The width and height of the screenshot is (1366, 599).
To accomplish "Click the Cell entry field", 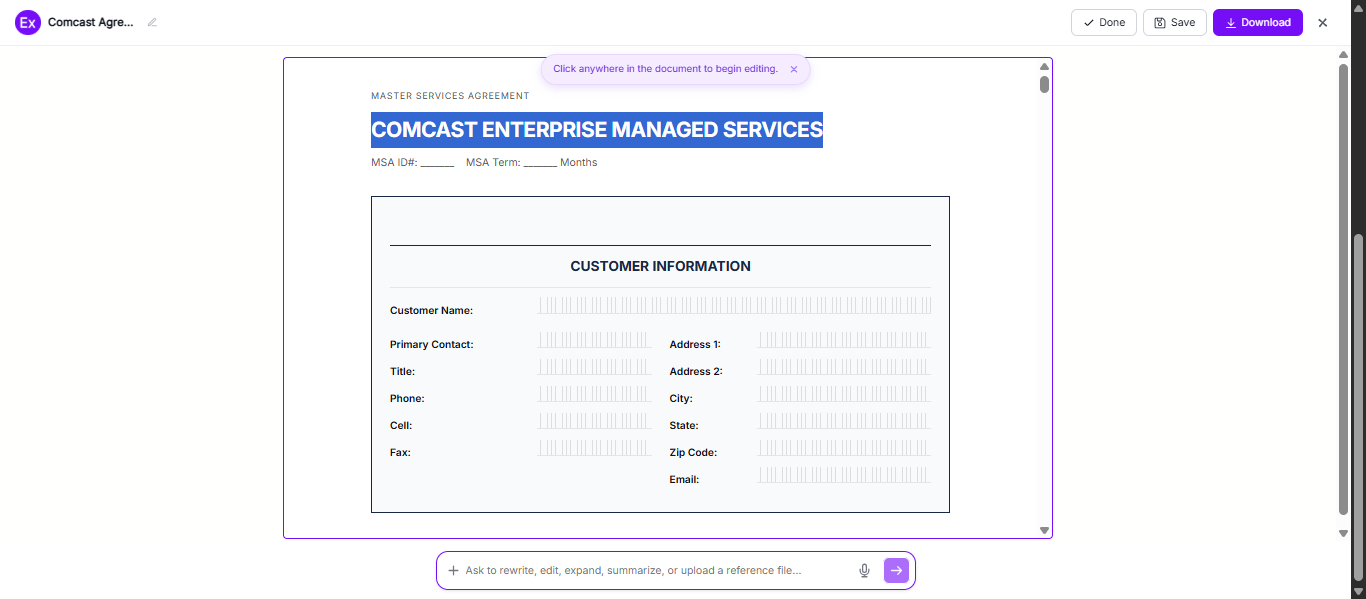I will (x=595, y=421).
